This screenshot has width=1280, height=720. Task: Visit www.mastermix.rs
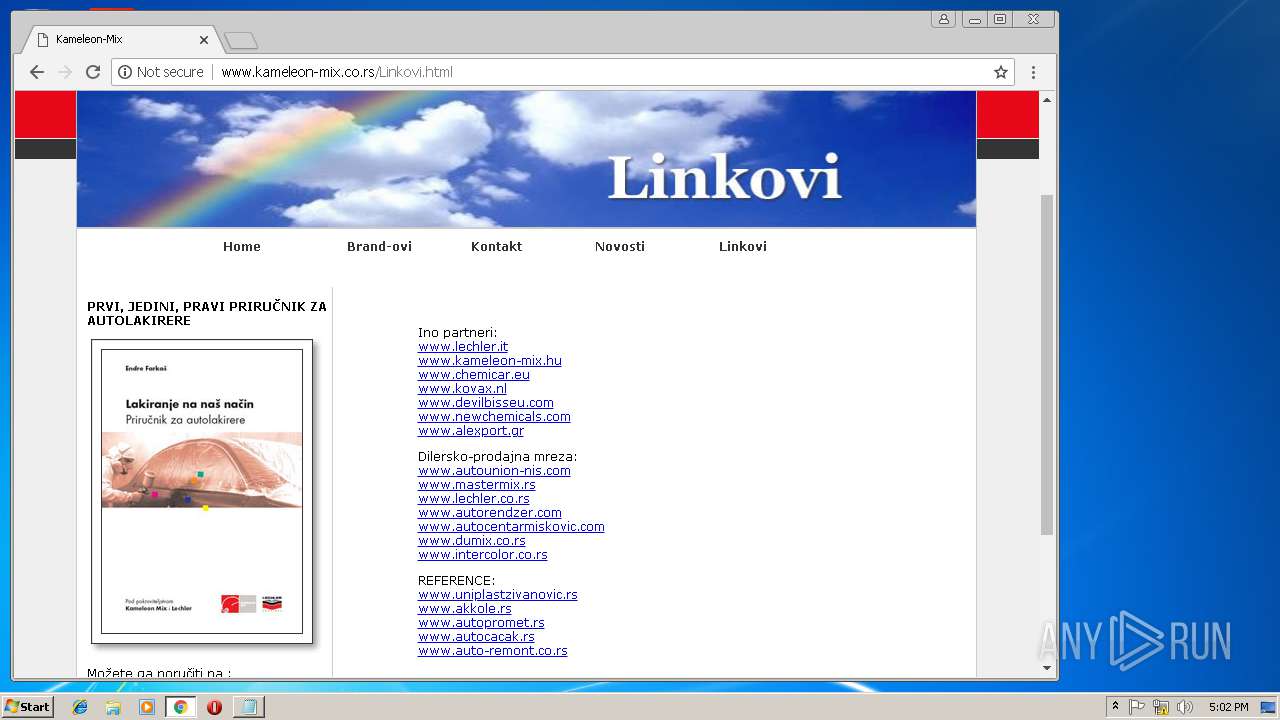click(x=477, y=485)
